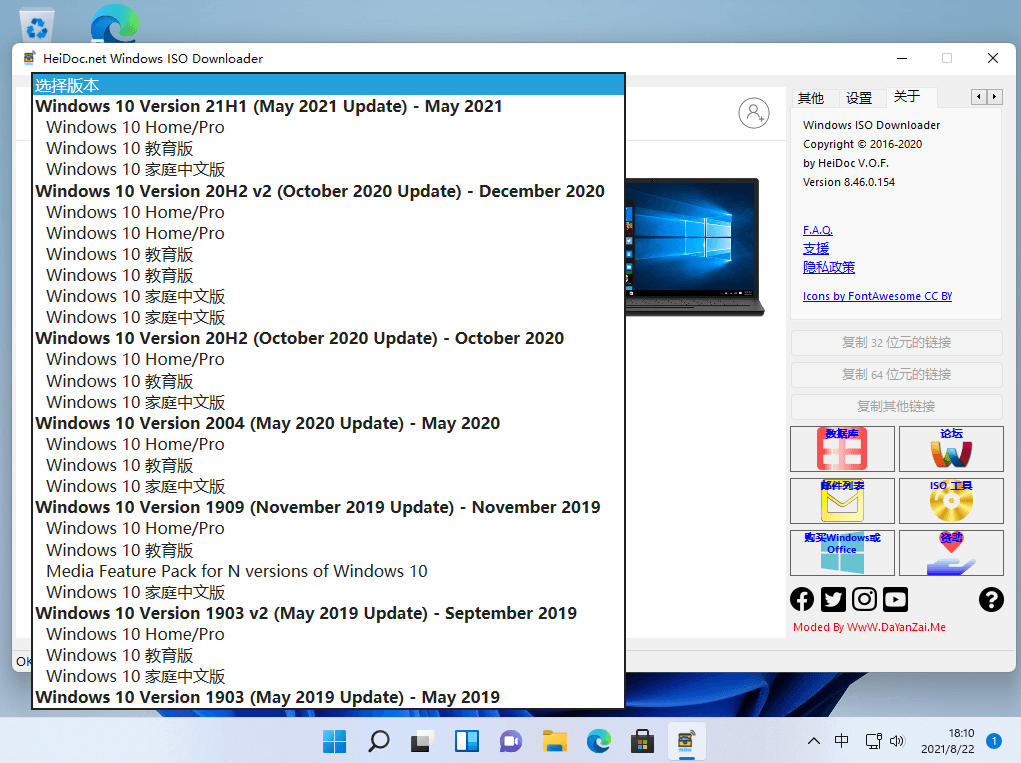Click the tab scroll right arrow

tap(994, 97)
